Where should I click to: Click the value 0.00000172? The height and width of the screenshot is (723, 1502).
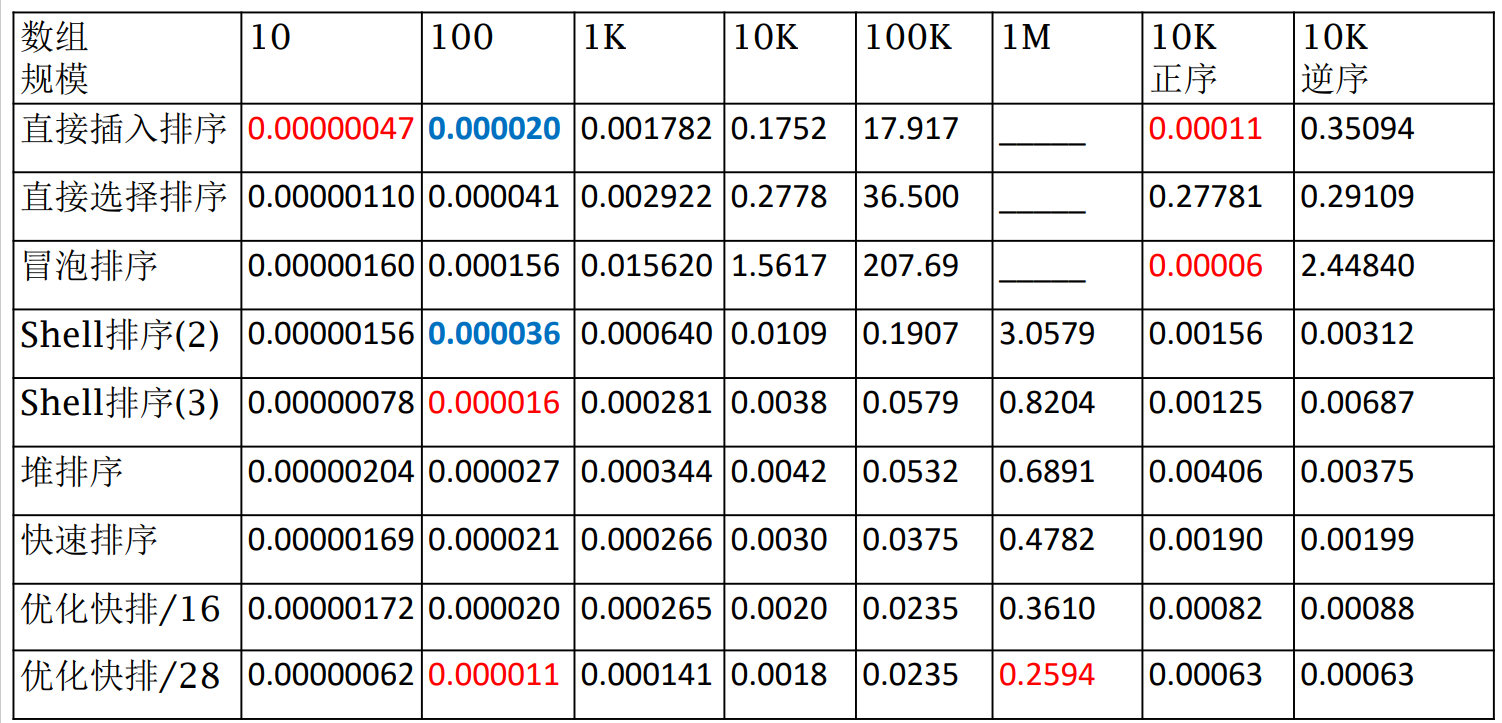click(x=331, y=608)
